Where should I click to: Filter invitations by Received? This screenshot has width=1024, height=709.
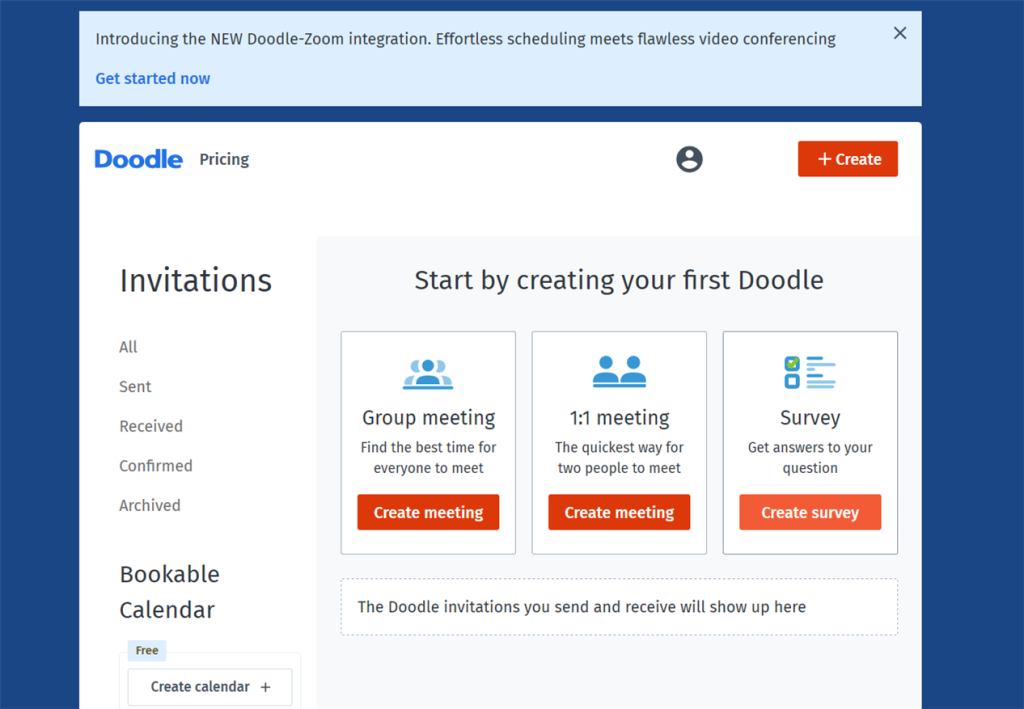pyautogui.click(x=151, y=426)
